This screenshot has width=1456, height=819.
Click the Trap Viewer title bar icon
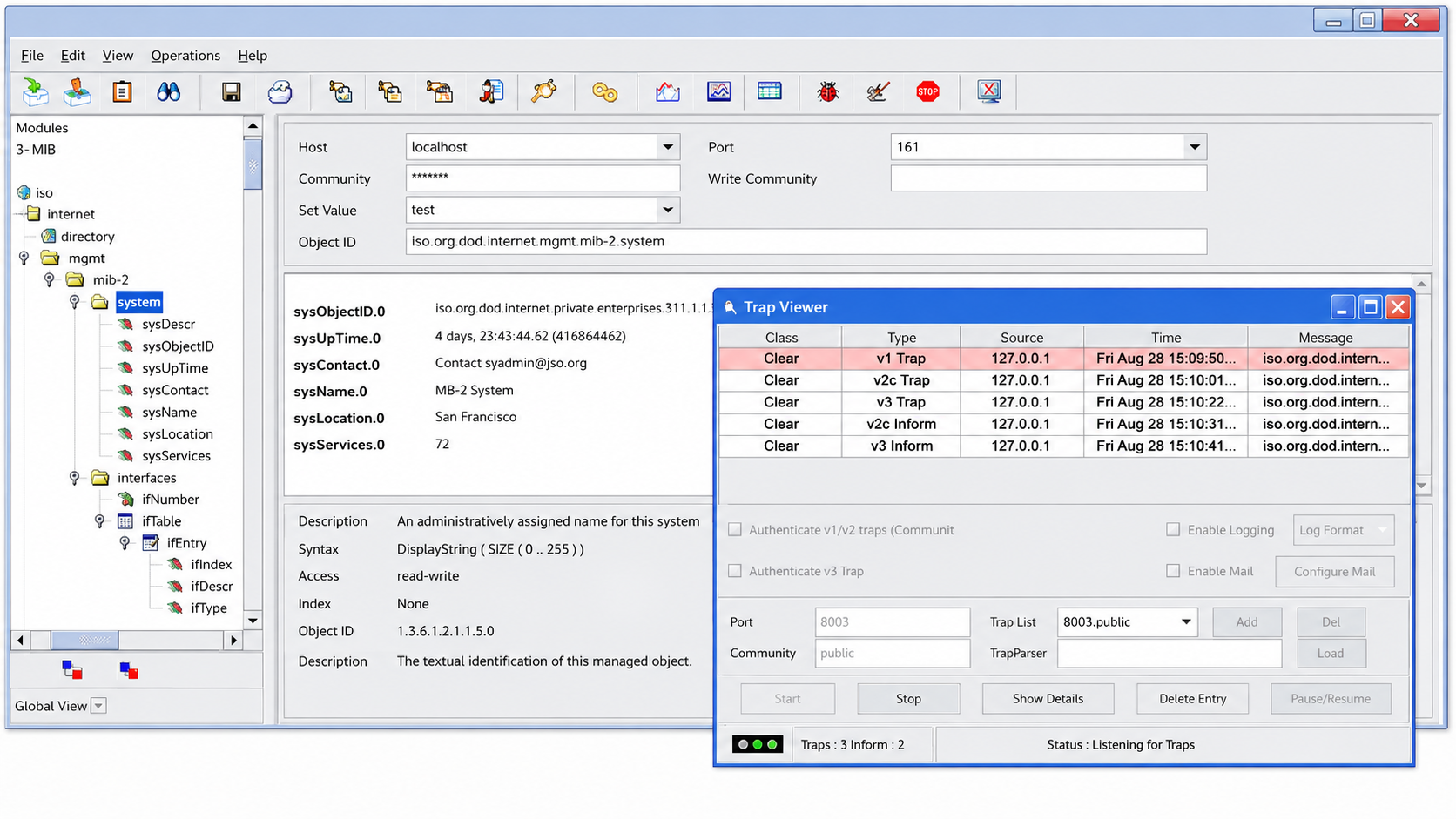click(x=730, y=307)
